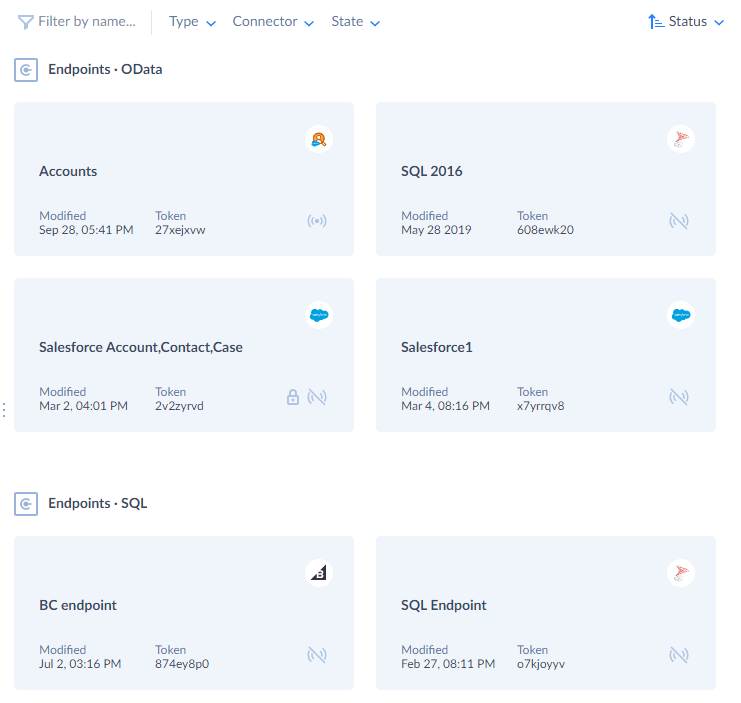
Task: Click the filter funnel icon
Action: click(25, 22)
